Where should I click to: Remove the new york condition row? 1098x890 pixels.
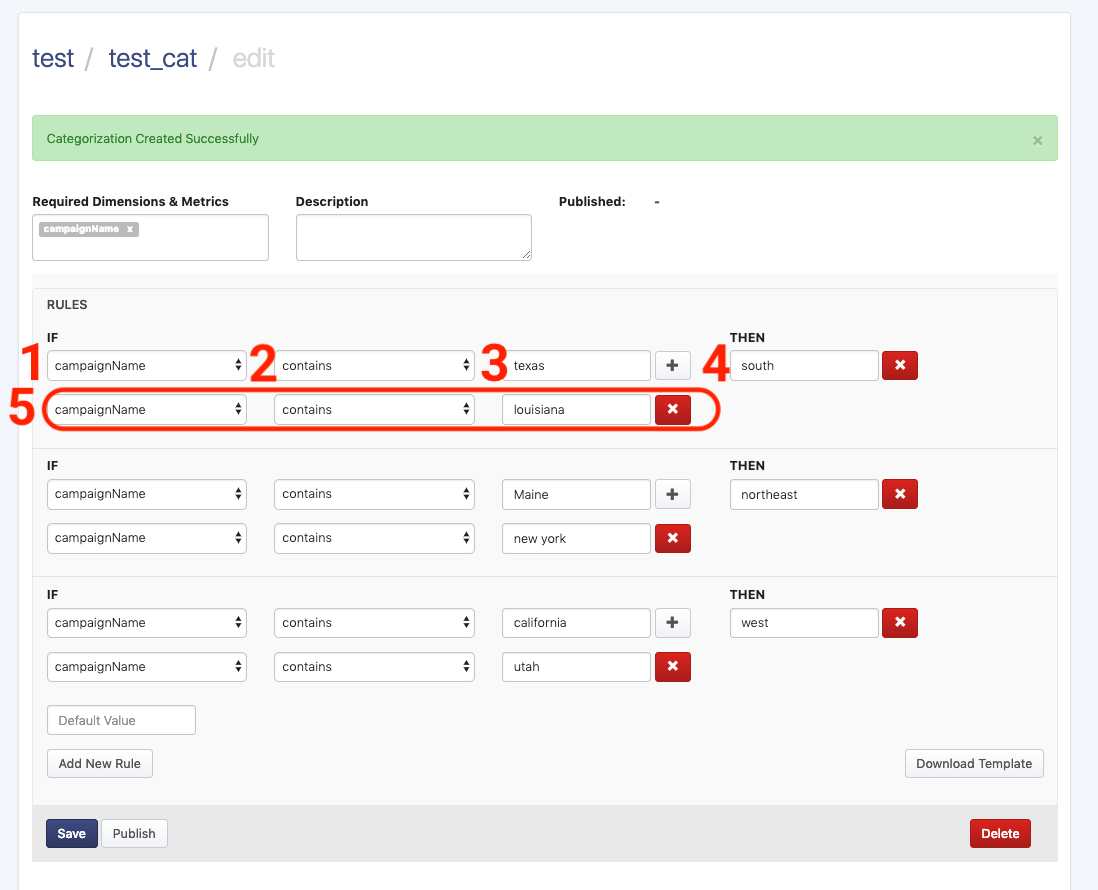(672, 538)
